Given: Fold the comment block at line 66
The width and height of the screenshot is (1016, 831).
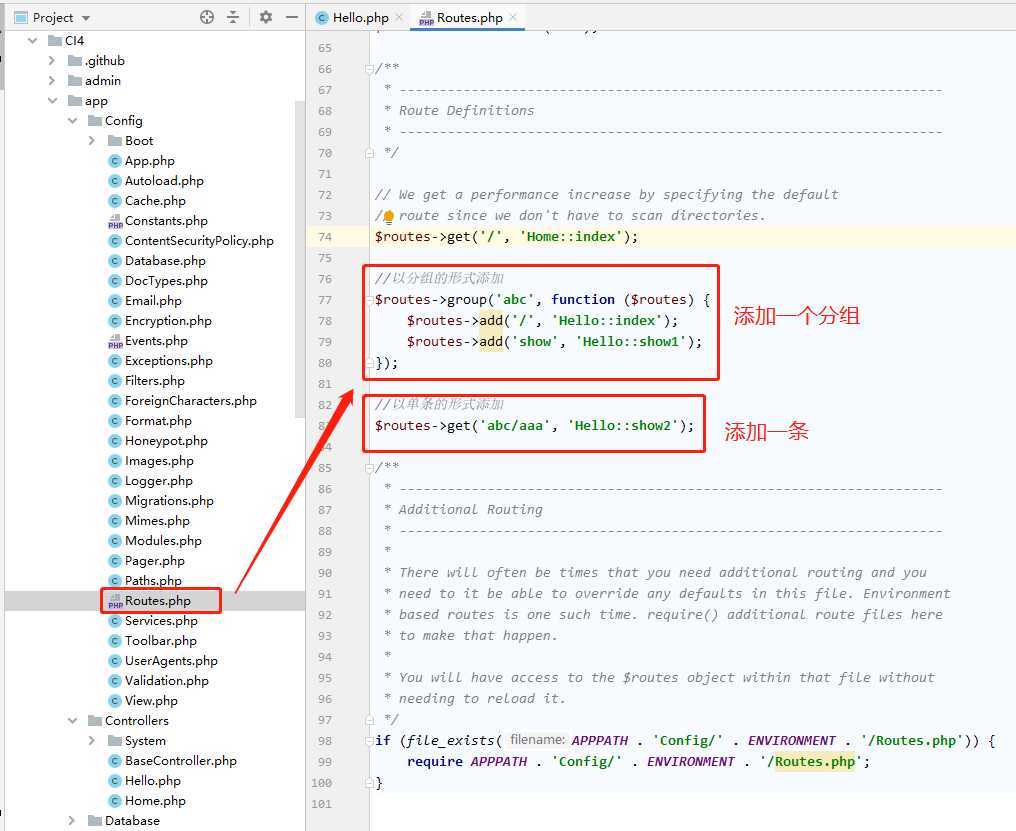Looking at the screenshot, I should pos(369,68).
